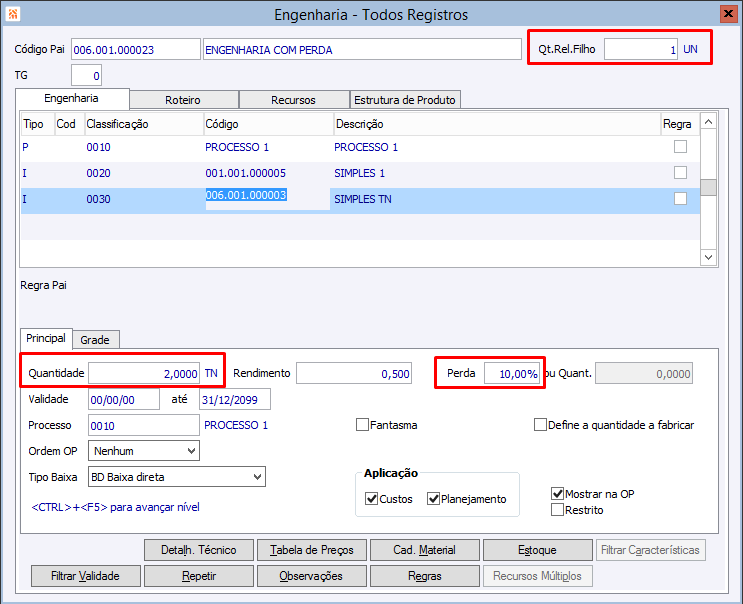Enable the Fantasma checkbox
This screenshot has width=743, height=604.
(x=363, y=425)
